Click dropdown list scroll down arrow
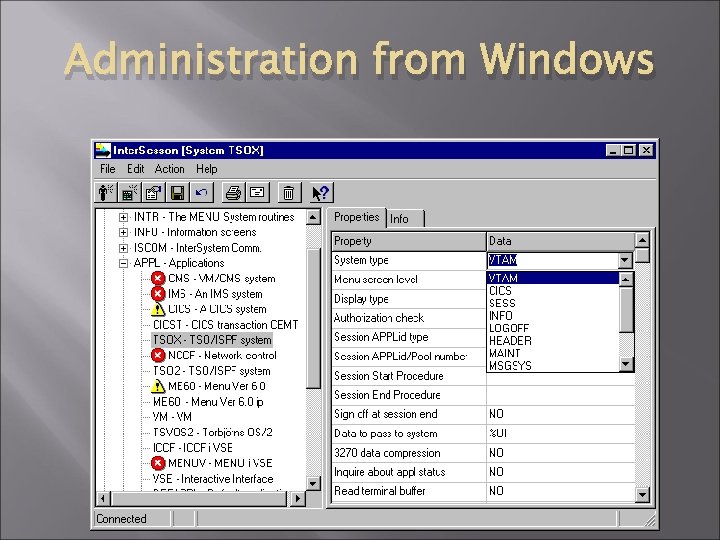The image size is (720, 540). coord(626,365)
